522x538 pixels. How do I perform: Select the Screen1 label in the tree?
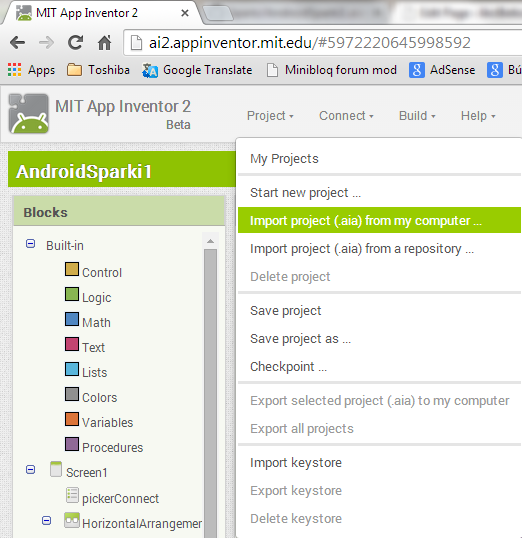click(87, 473)
